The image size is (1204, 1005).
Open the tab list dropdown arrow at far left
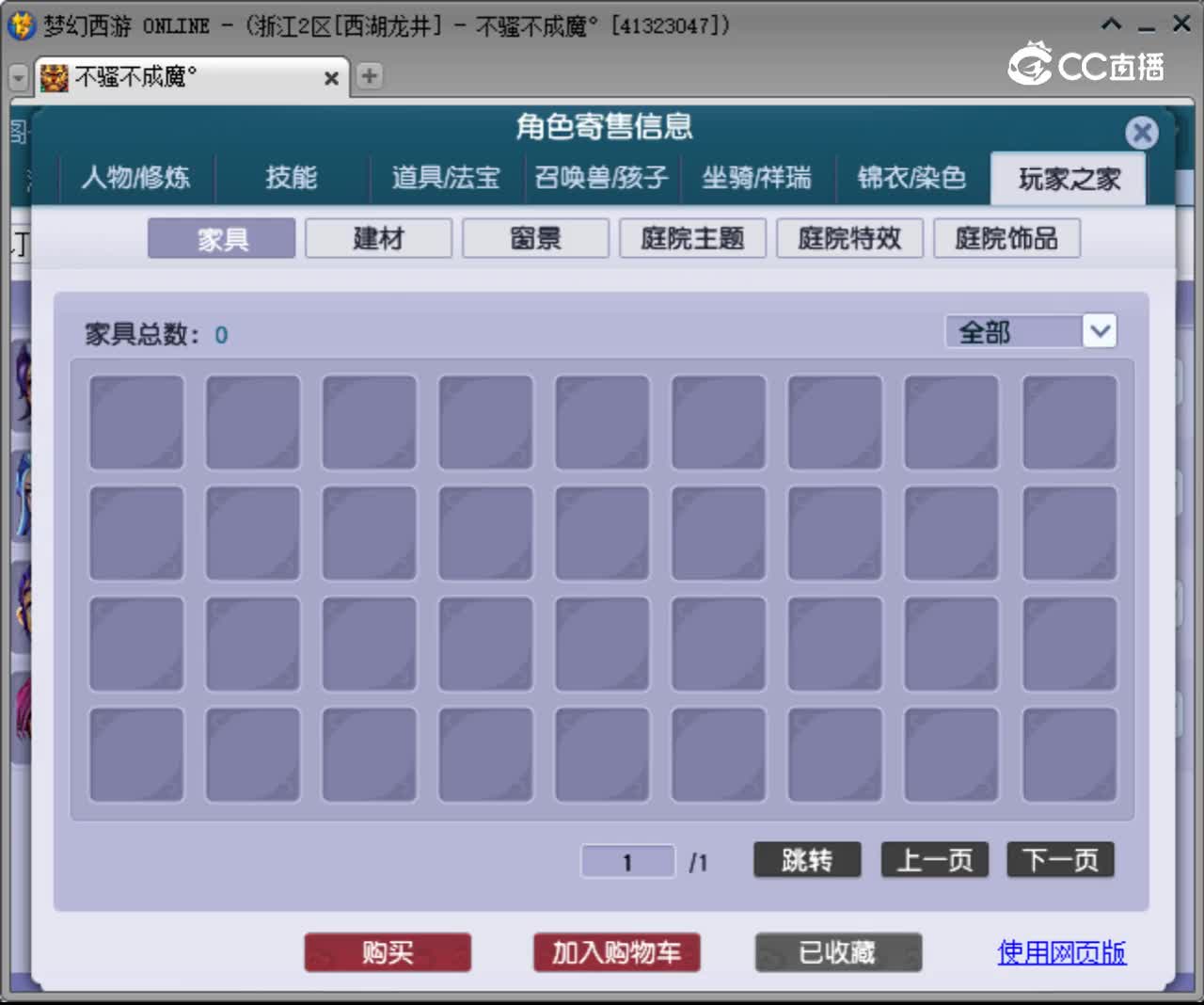pos(18,77)
